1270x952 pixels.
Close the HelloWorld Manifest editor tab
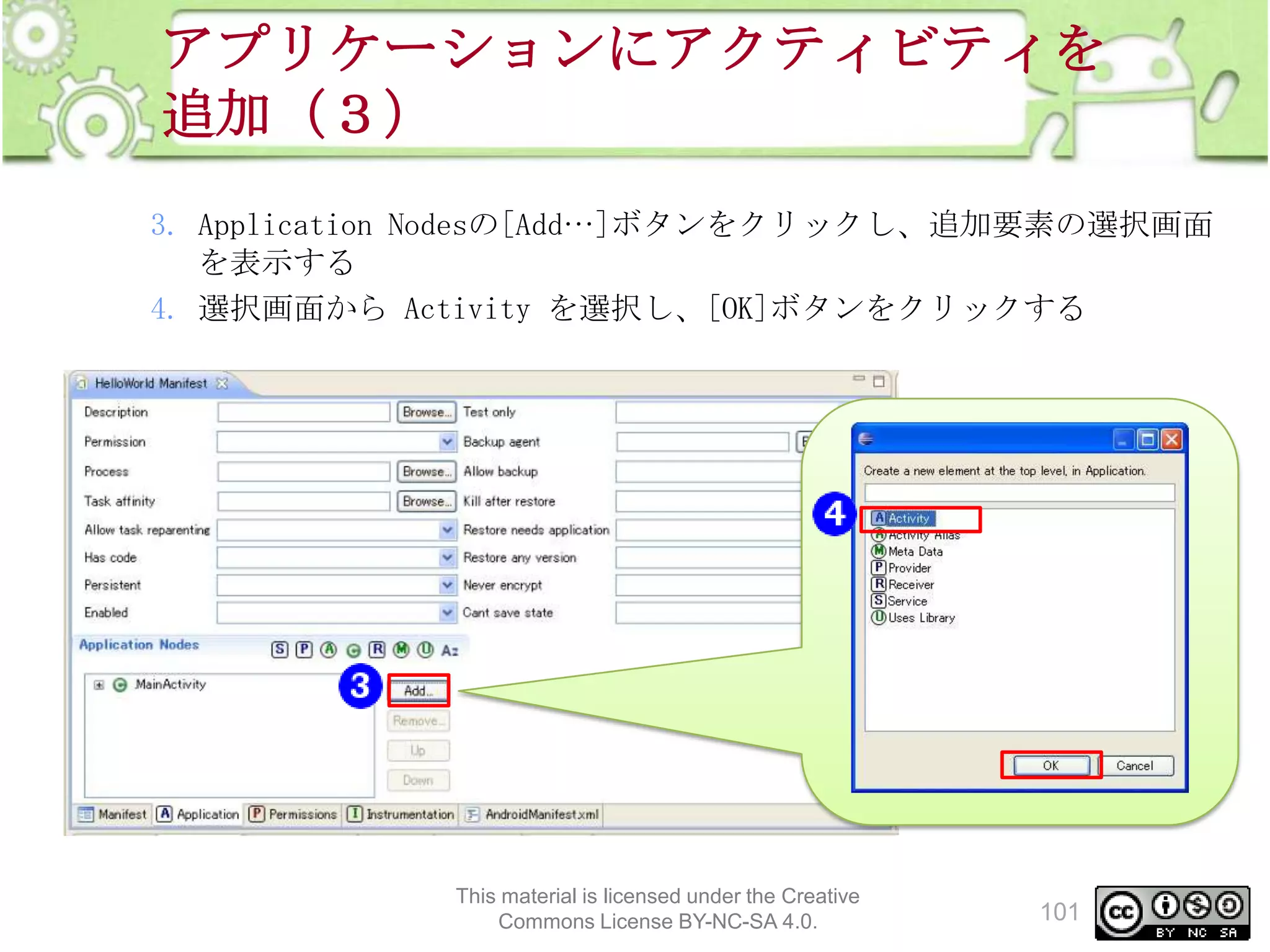tap(222, 384)
